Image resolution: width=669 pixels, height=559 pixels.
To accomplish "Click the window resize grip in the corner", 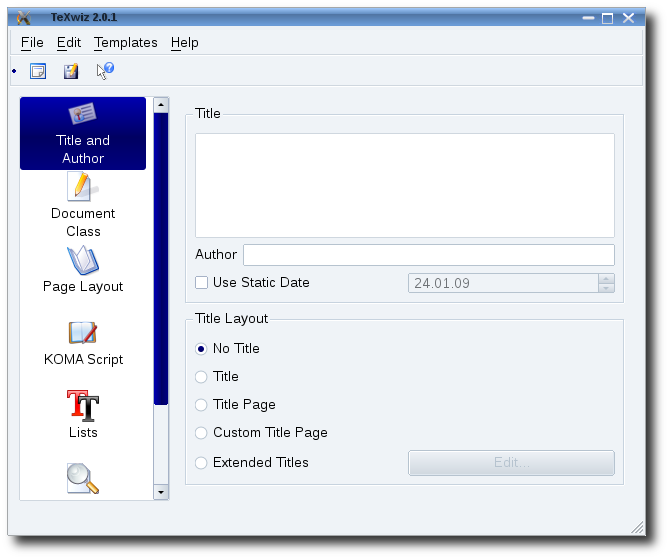I will click(x=637, y=527).
